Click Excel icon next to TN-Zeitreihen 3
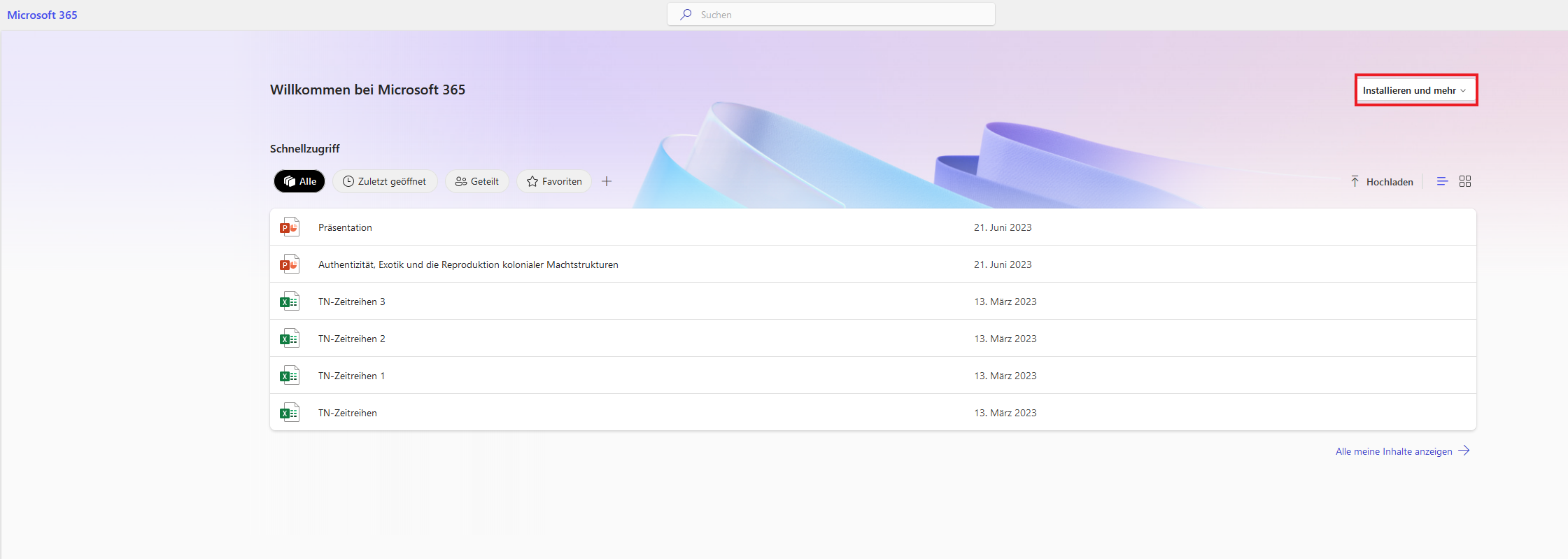The width and height of the screenshot is (1568, 559). (289, 302)
